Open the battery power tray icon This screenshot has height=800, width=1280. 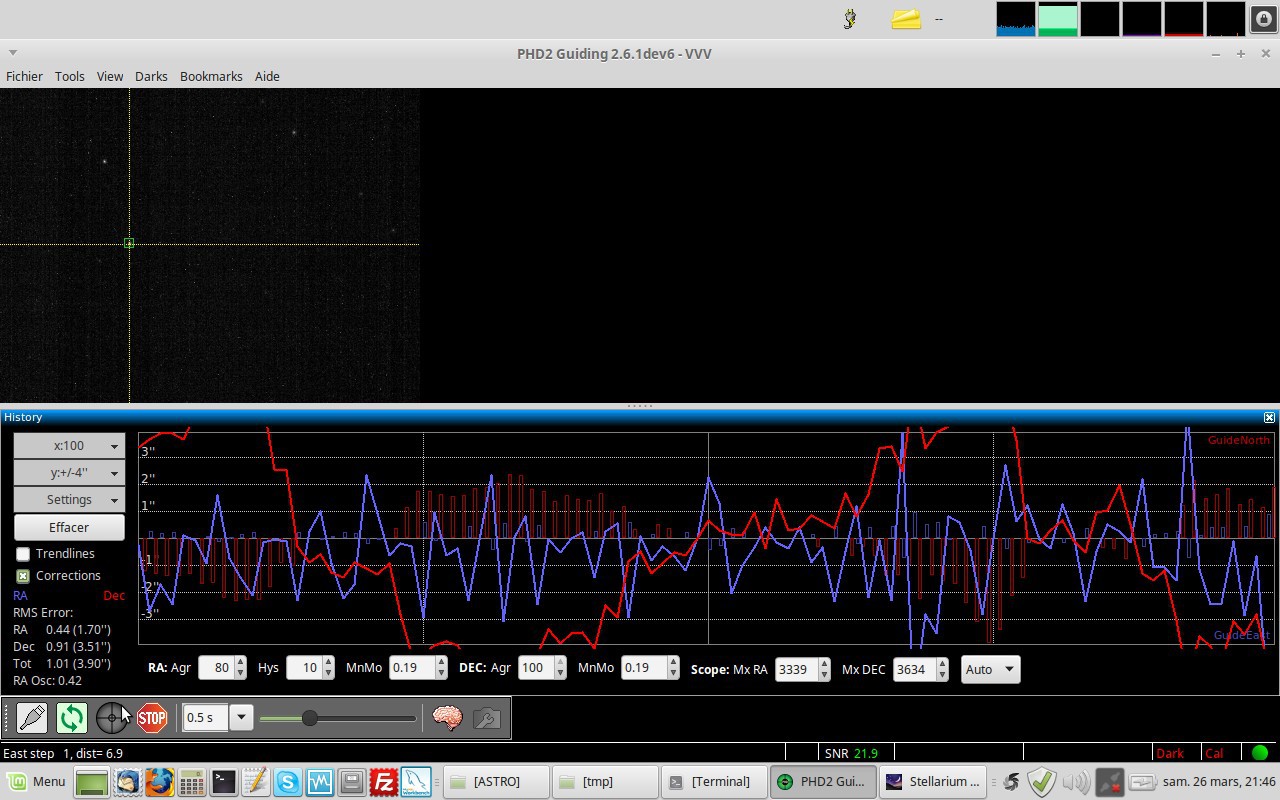tap(1142, 782)
